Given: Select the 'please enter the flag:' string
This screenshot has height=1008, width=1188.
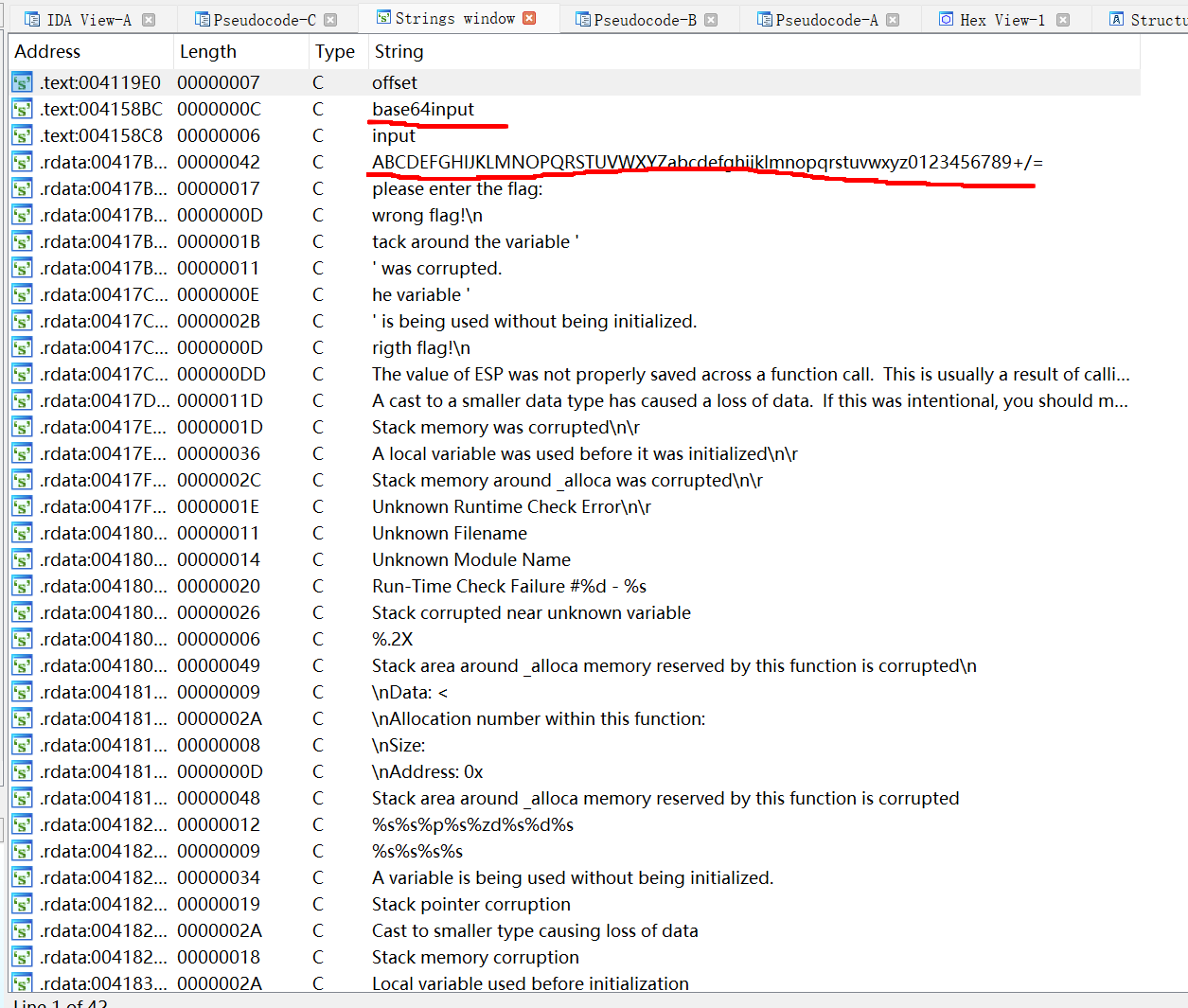Looking at the screenshot, I should pos(457,189).
